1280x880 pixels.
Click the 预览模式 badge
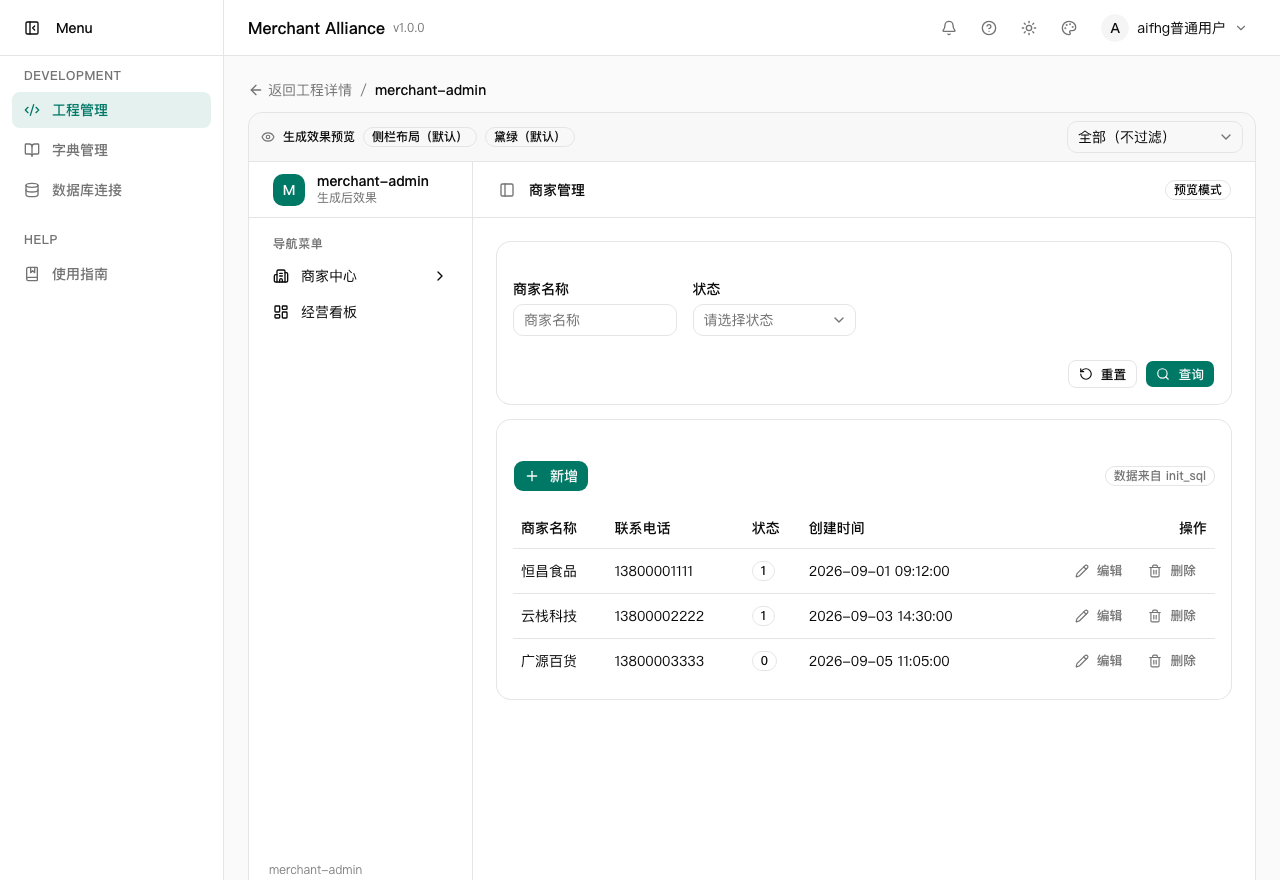(x=1198, y=190)
